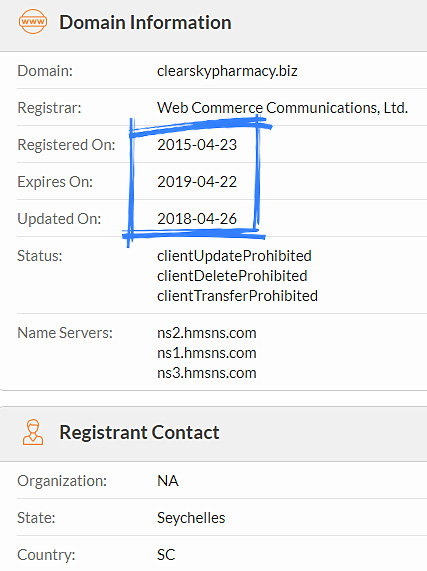Click the registered date 2015-04-23
Image resolution: width=427 pixels, height=571 pixels.
click(x=197, y=145)
